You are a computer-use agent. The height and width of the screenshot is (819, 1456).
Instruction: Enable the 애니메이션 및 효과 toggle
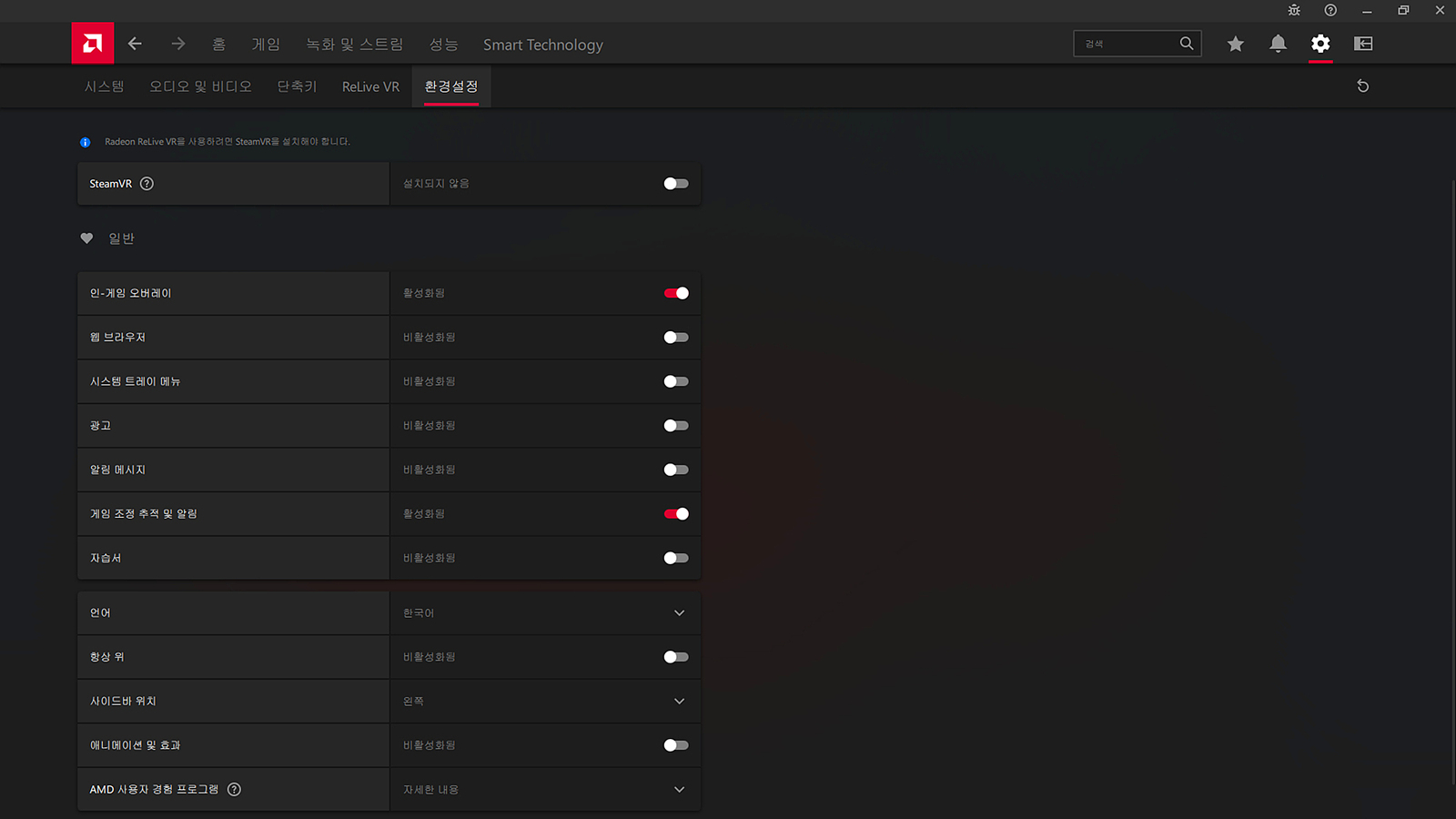pyautogui.click(x=676, y=745)
